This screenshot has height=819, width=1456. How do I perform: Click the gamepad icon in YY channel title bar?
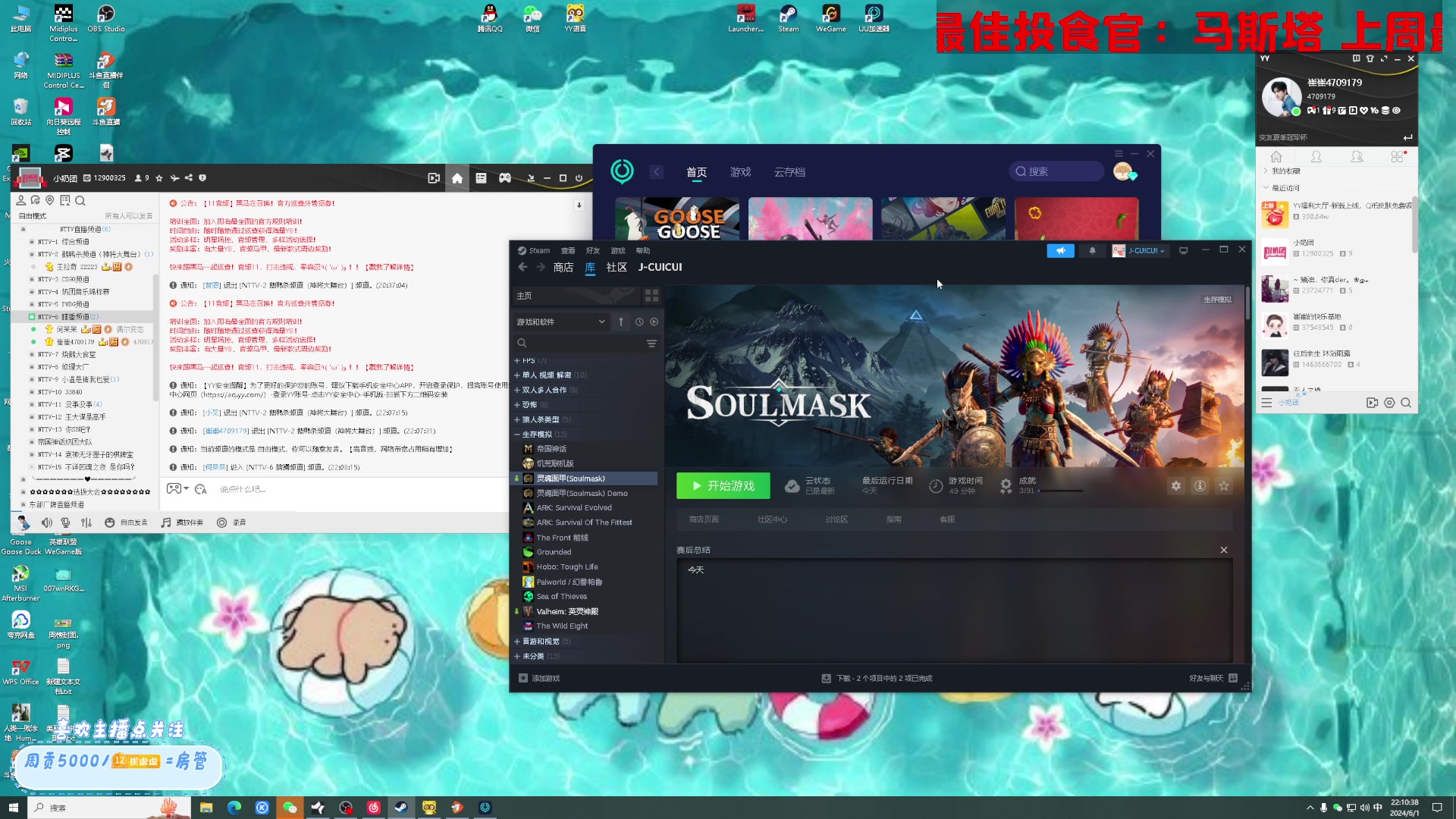pos(504,178)
